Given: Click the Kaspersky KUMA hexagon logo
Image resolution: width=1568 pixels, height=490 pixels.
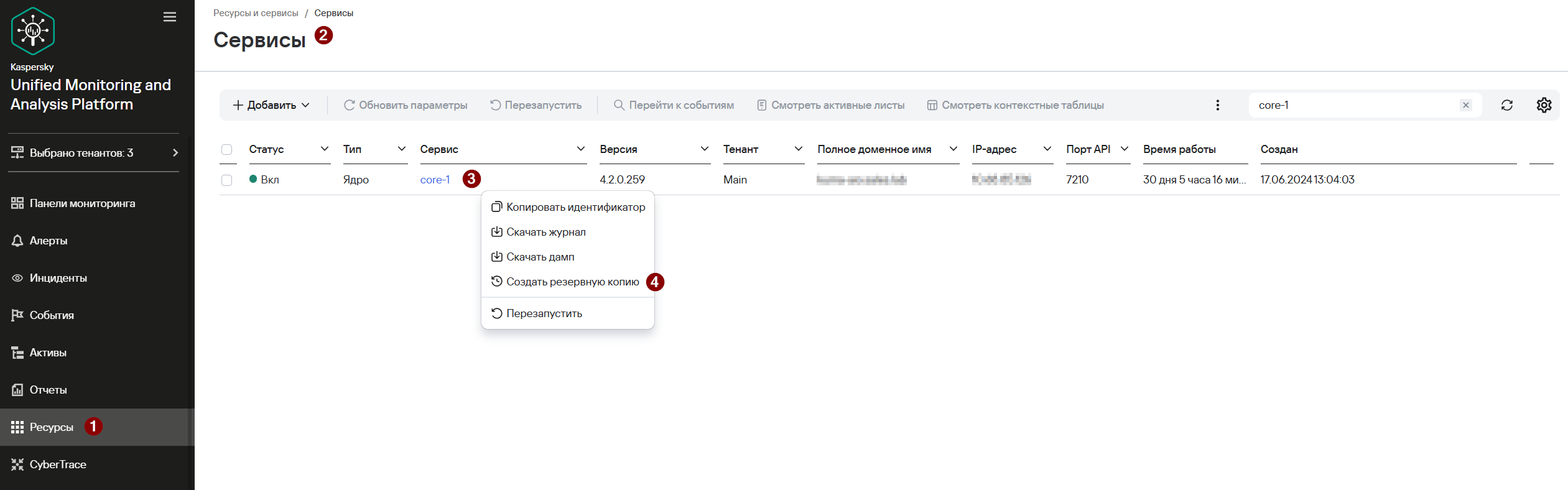Looking at the screenshot, I should [33, 31].
